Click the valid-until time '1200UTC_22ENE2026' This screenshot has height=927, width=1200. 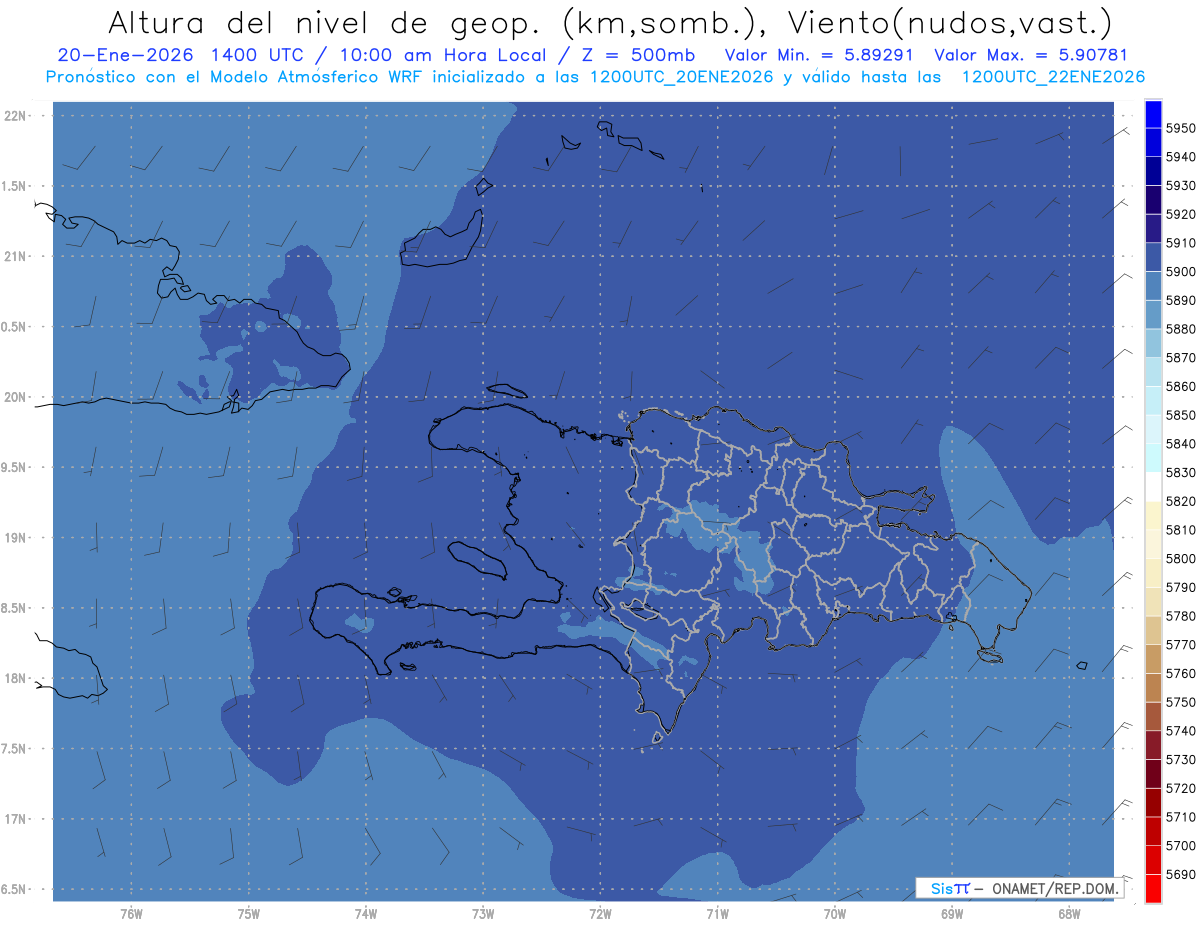click(1053, 76)
